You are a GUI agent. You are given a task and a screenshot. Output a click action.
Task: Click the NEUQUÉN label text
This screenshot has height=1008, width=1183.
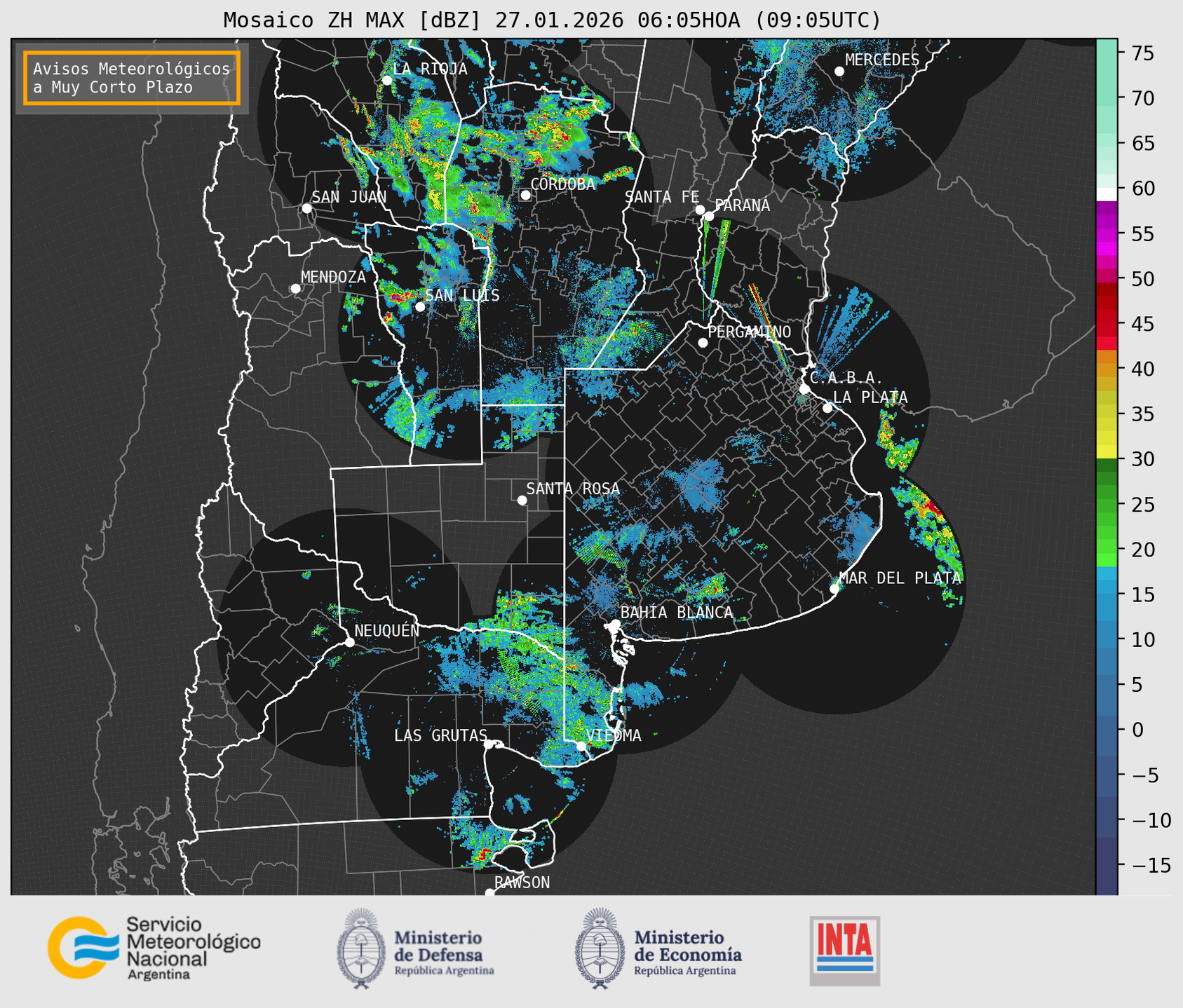click(387, 630)
